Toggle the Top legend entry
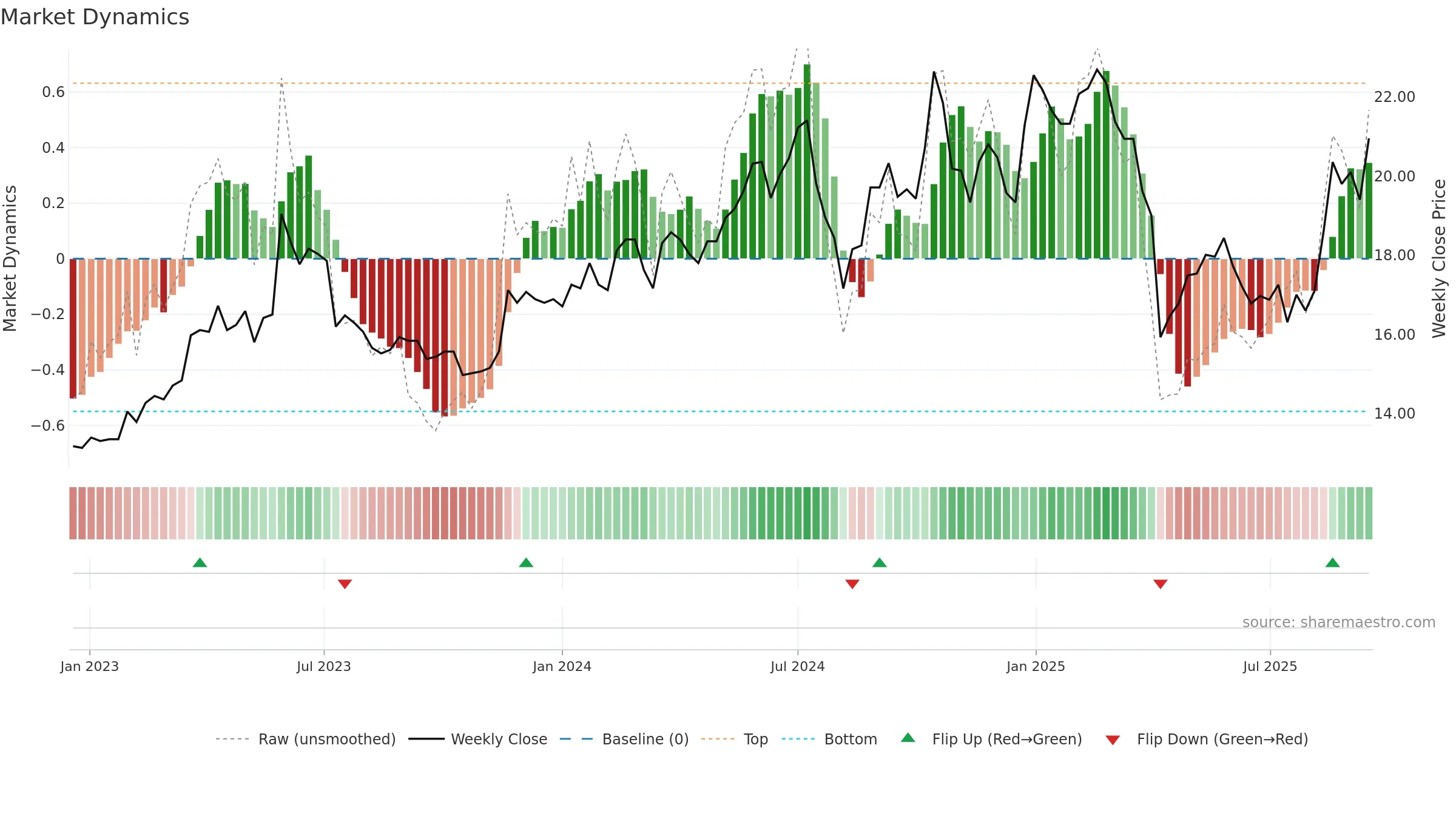The height and width of the screenshot is (819, 1456). click(x=734, y=739)
